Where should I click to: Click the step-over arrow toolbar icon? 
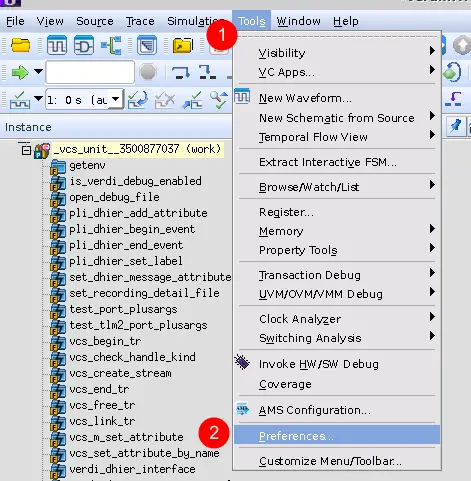pos(181,72)
